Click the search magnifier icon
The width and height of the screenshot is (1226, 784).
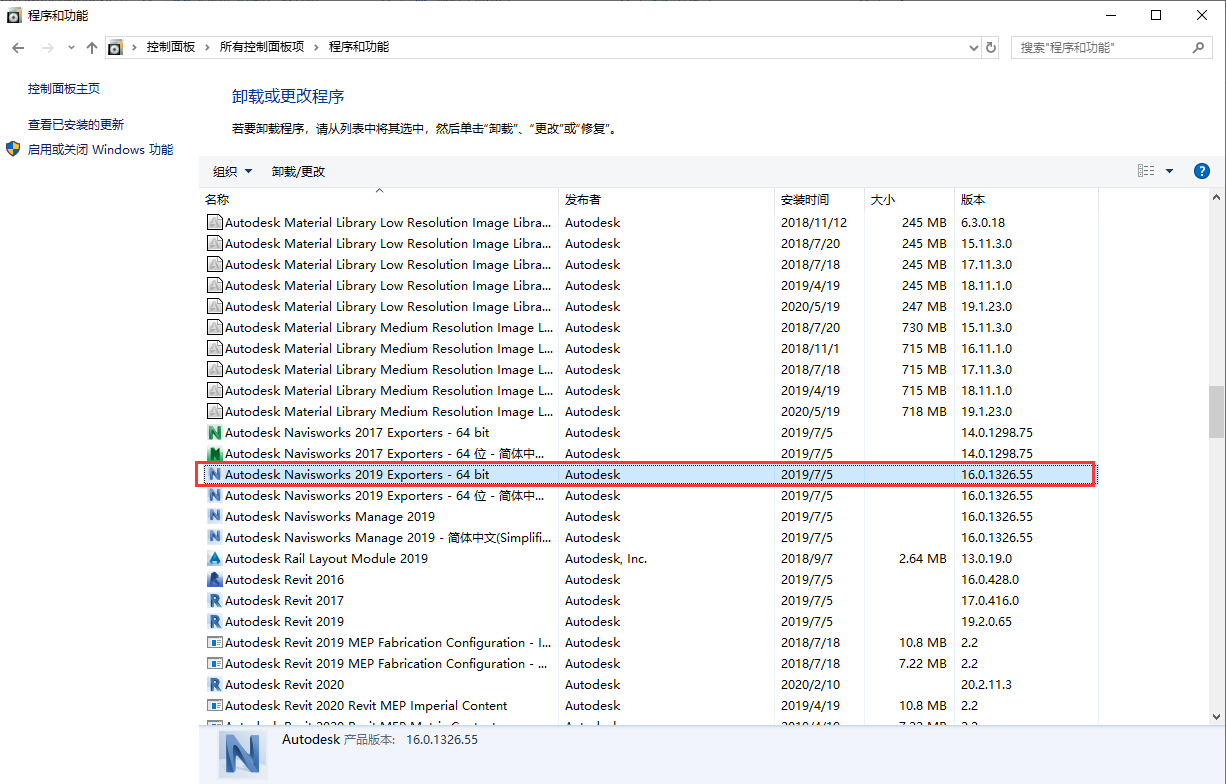coord(1198,47)
